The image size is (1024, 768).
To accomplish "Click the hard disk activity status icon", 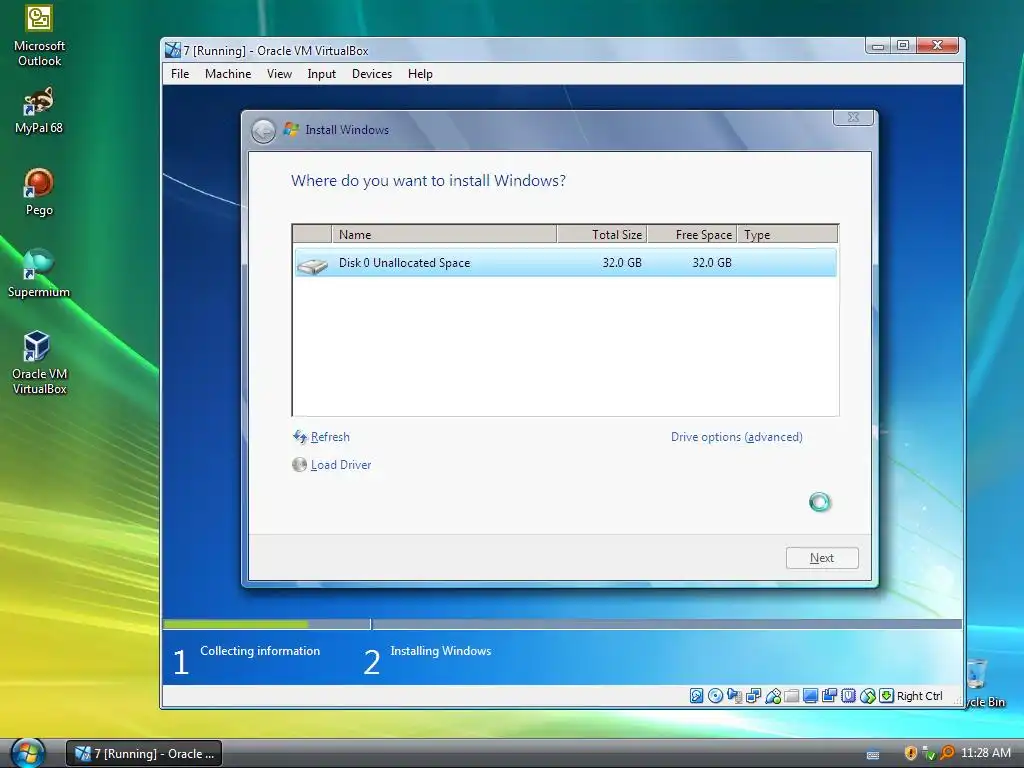I will [697, 696].
